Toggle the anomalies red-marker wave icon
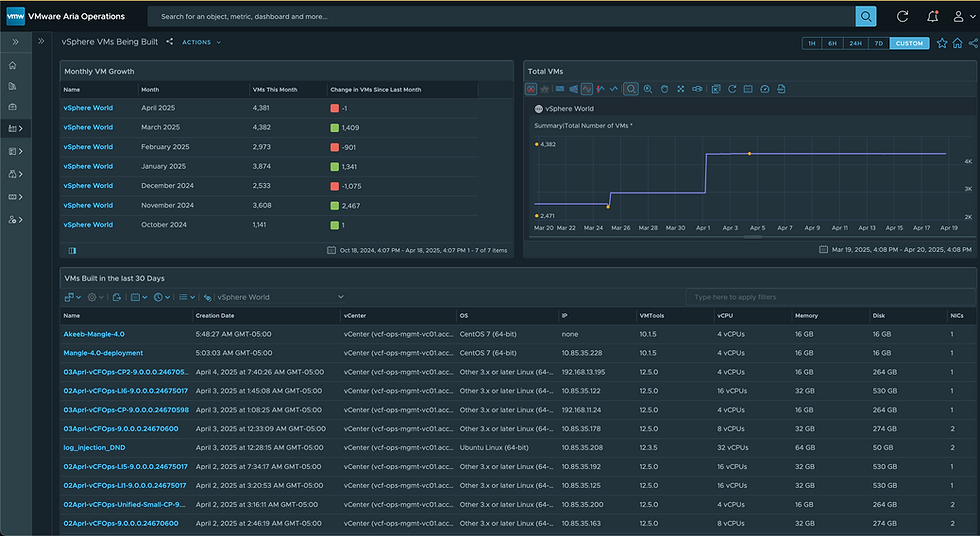This screenshot has width=980, height=536. point(601,89)
